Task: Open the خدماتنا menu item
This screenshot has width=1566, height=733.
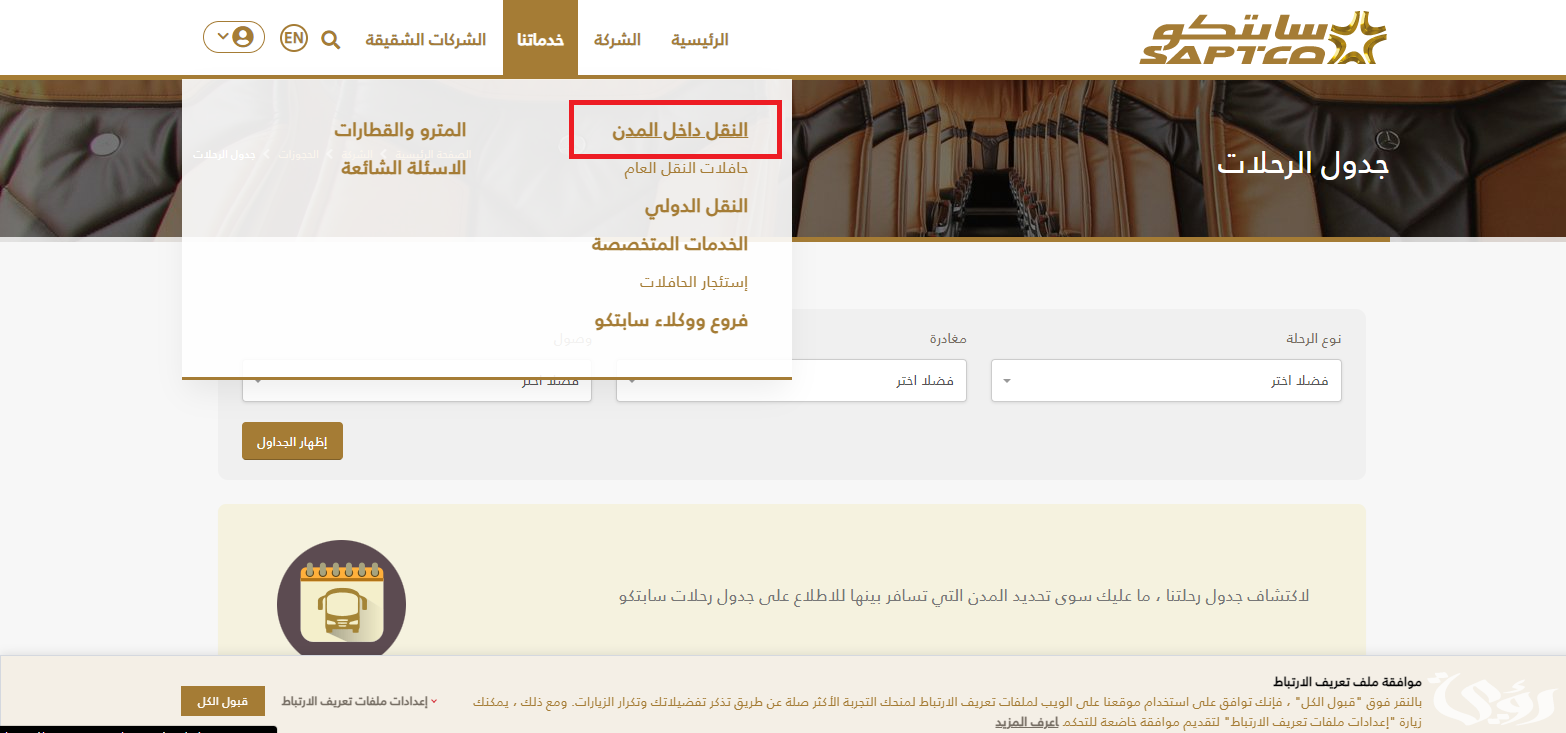Action: (x=540, y=40)
